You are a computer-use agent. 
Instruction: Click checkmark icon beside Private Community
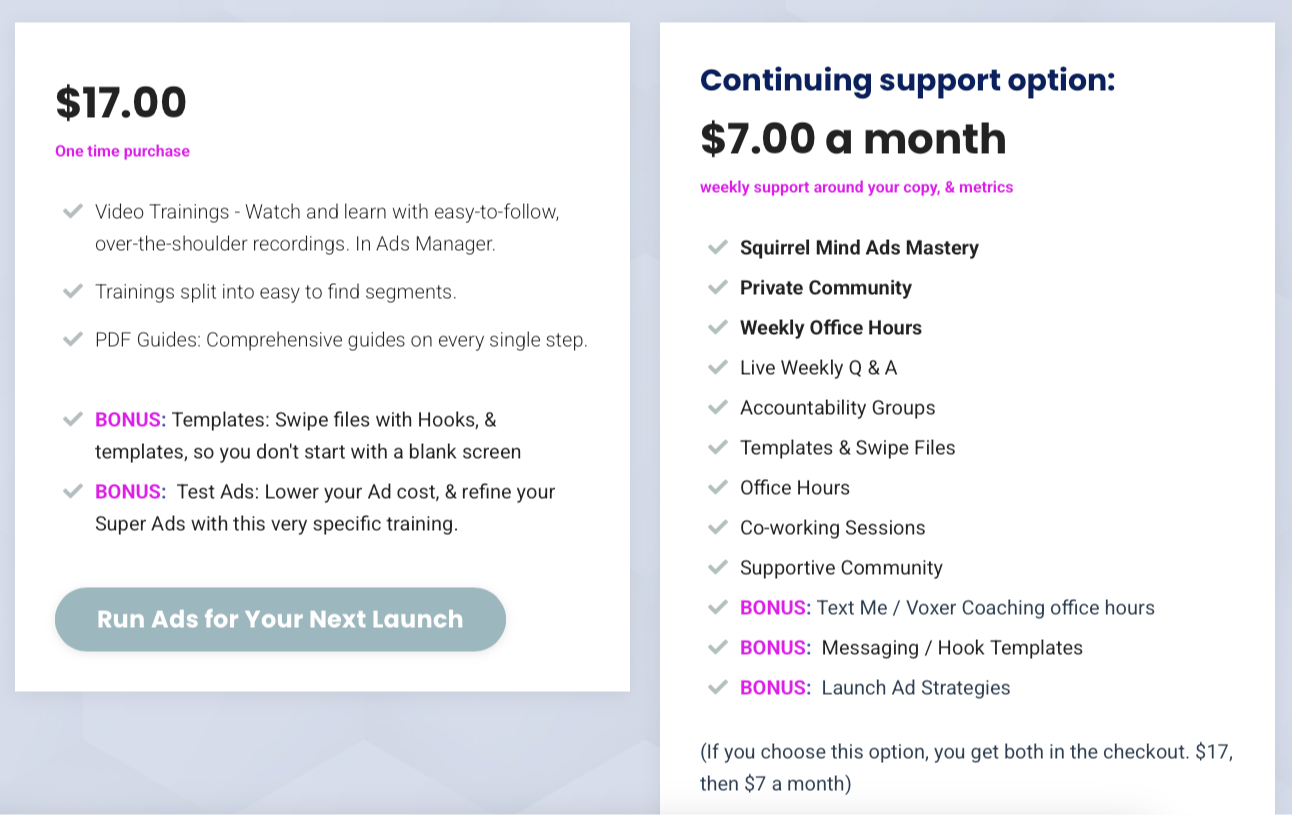[717, 287]
